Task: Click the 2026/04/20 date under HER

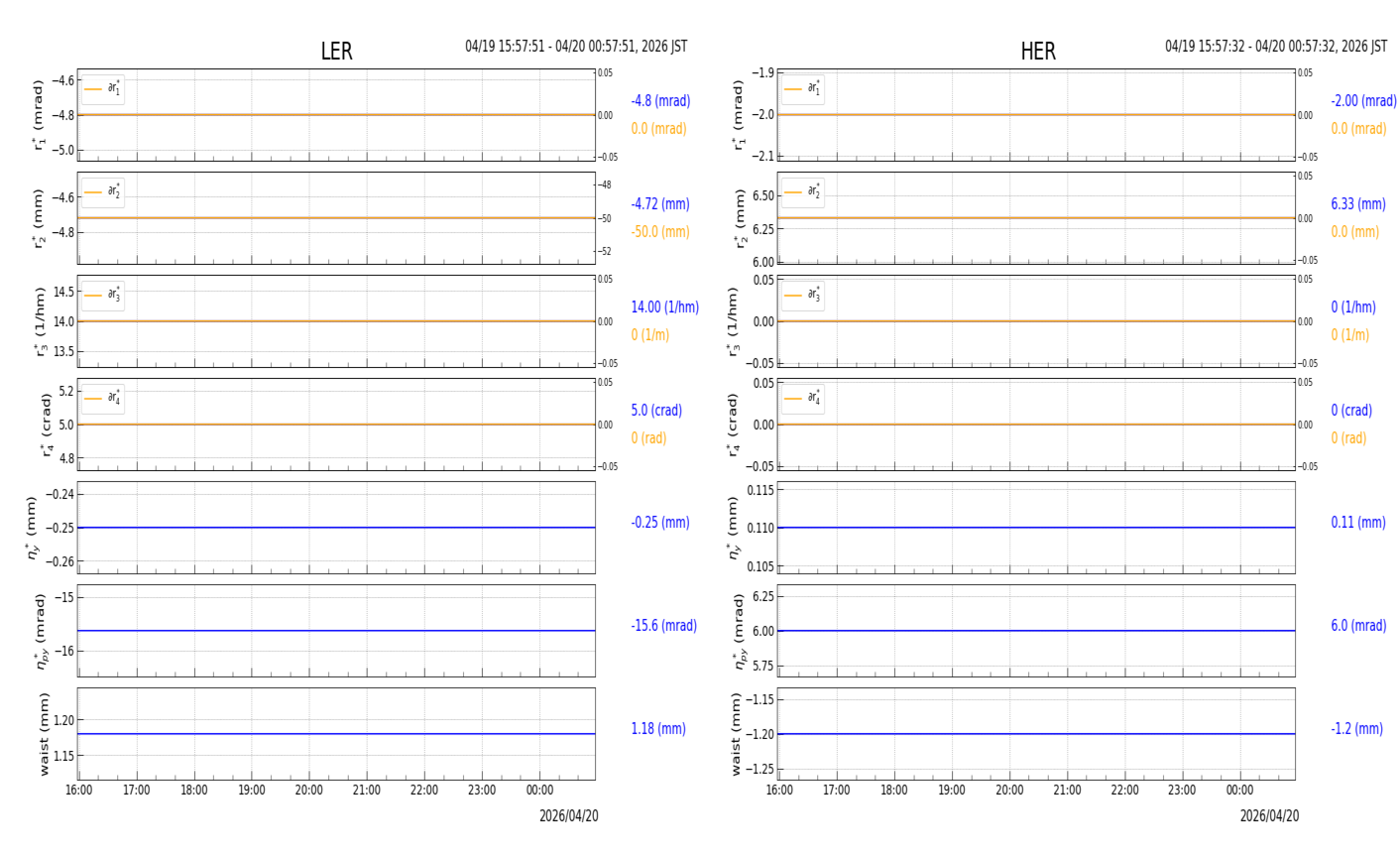Action: point(1269,816)
